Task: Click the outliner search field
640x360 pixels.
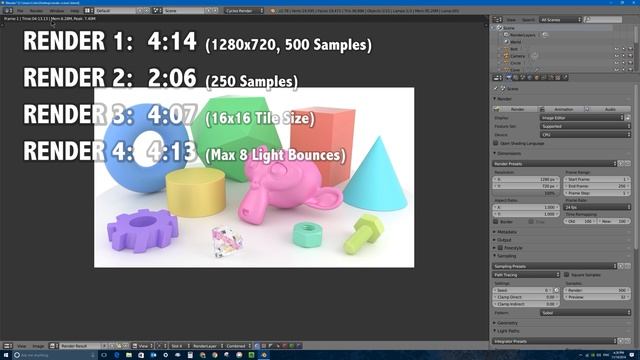Action: (603, 20)
